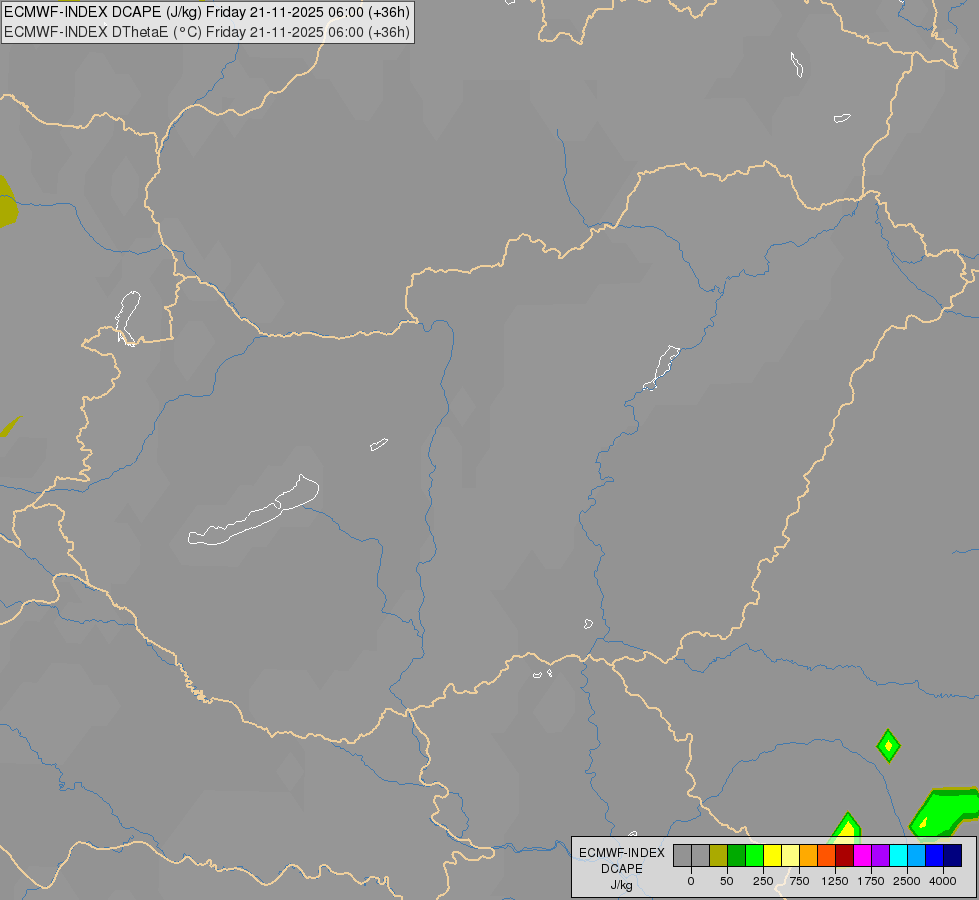Click the legend value '50'
Viewport: 979px width, 900px height.
coord(726,881)
